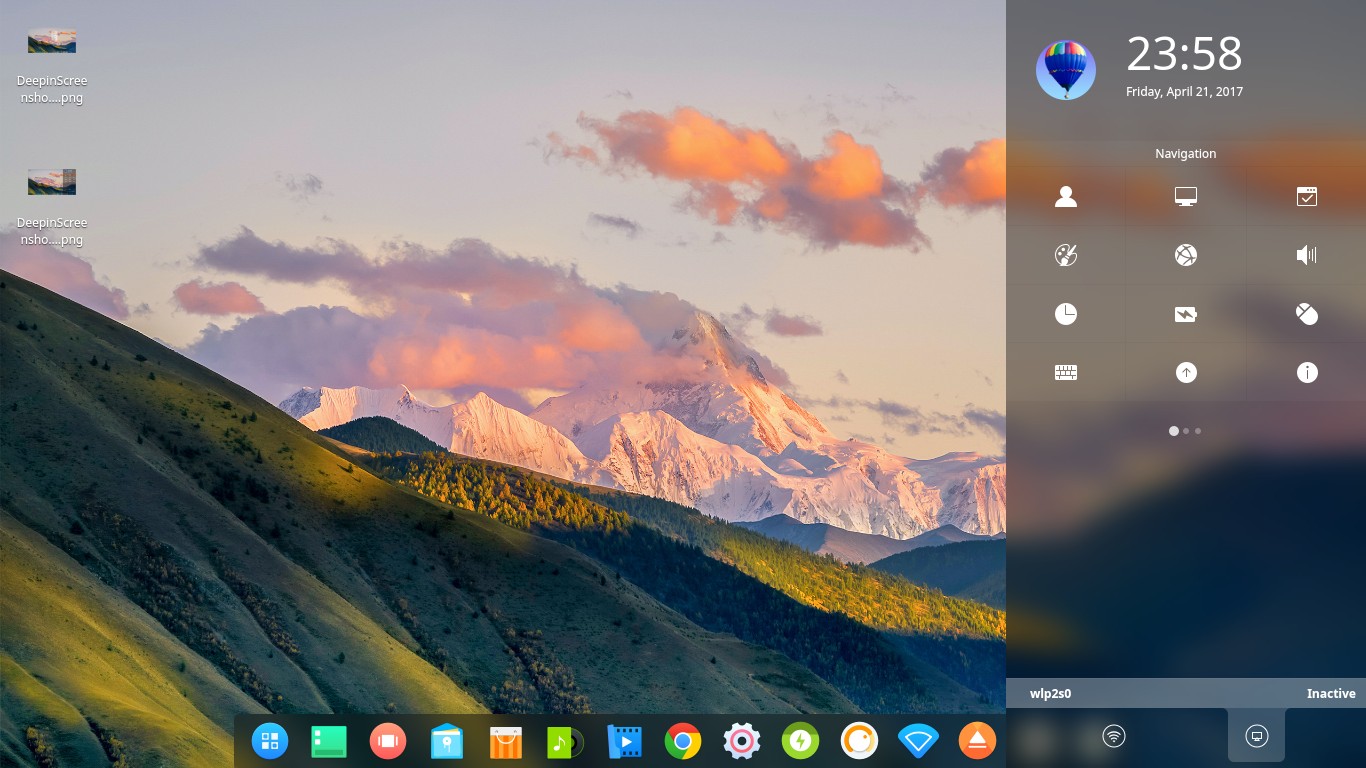1366x768 pixels.
Task: Click the WiFi plugin in the system tray
Action: [1114, 735]
